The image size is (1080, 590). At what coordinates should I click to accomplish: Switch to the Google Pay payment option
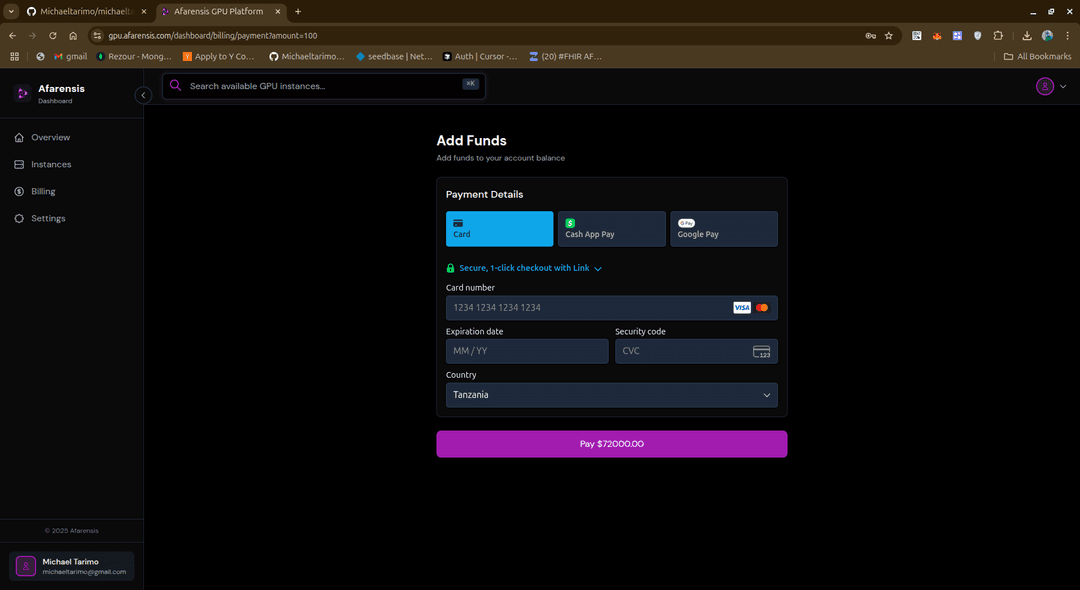click(x=724, y=228)
